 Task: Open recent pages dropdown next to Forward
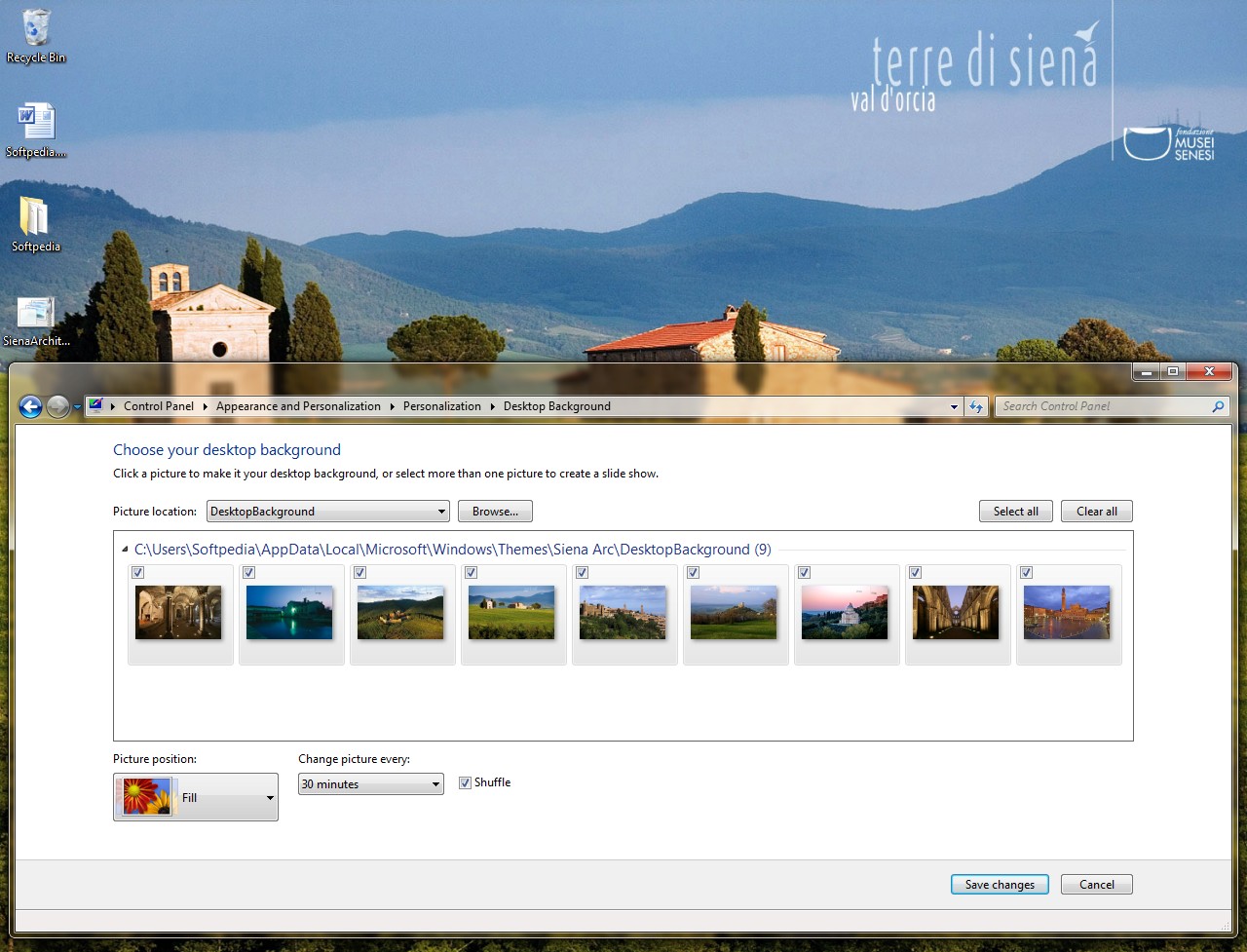pos(77,407)
